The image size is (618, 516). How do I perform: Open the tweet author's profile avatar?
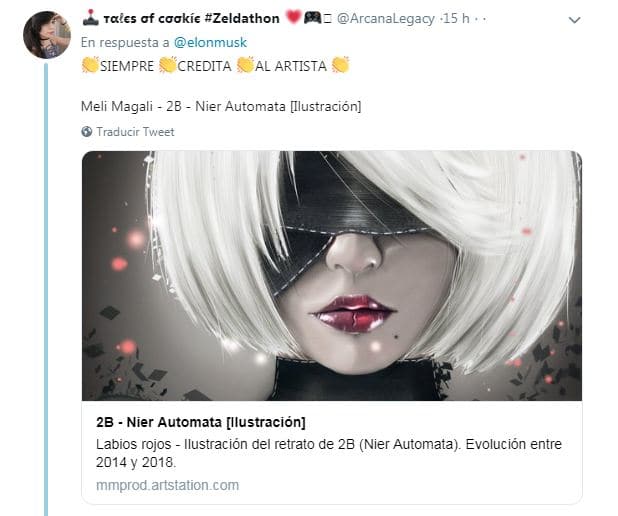tap(47, 35)
